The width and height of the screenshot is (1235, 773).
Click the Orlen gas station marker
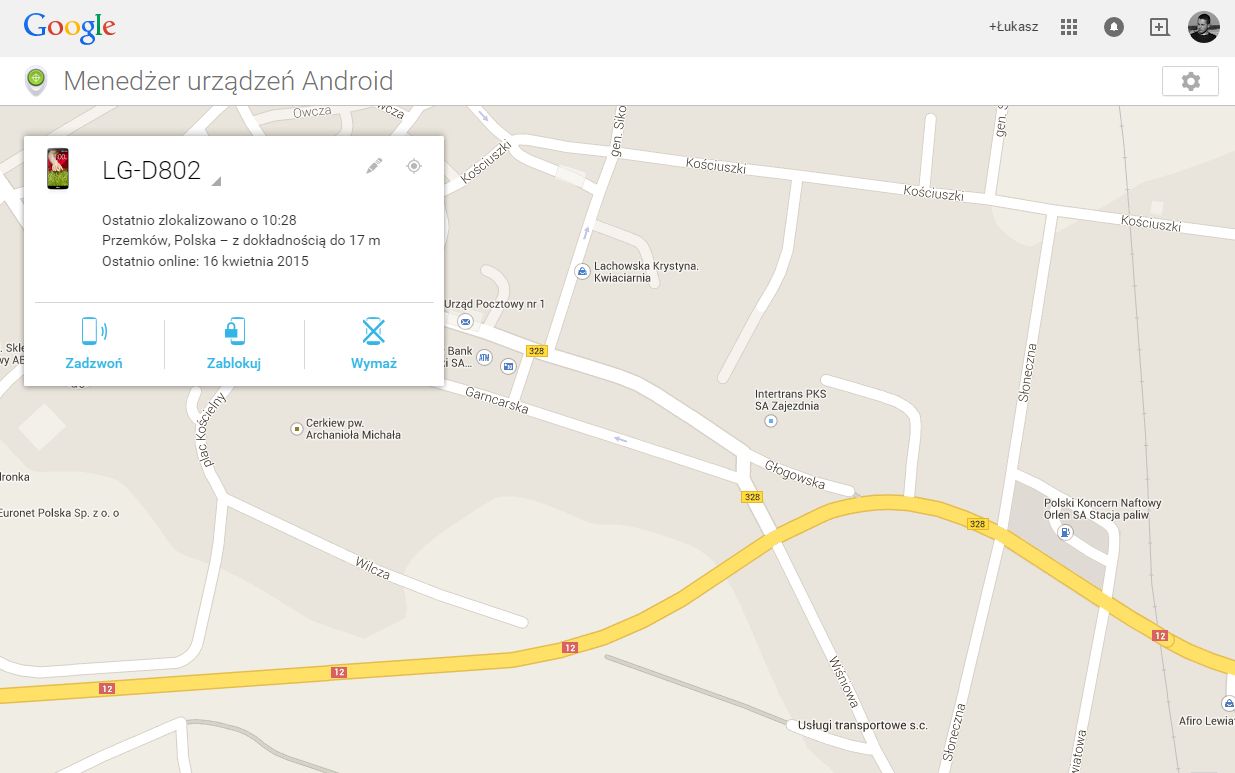1065,532
